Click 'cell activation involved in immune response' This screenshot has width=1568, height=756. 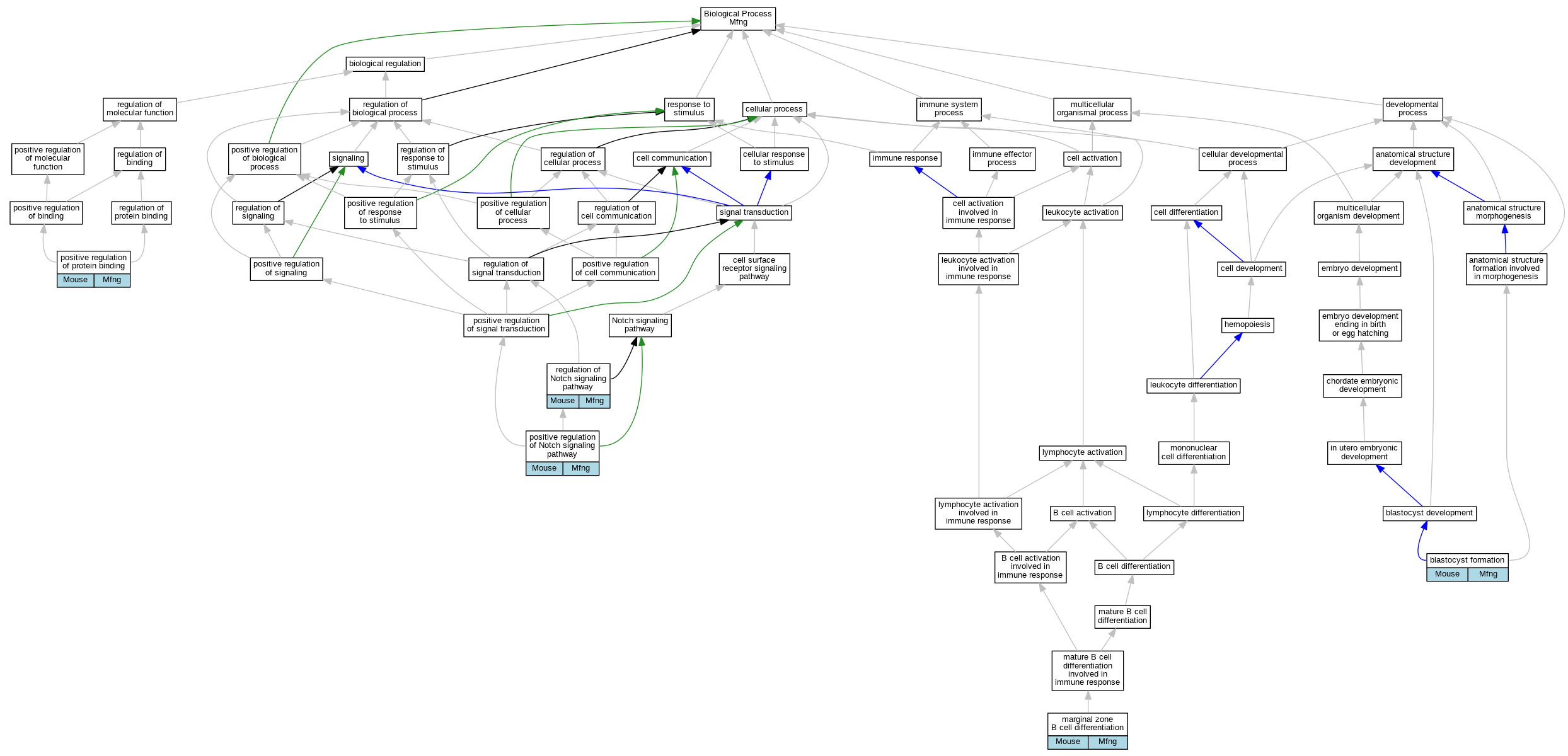(978, 212)
